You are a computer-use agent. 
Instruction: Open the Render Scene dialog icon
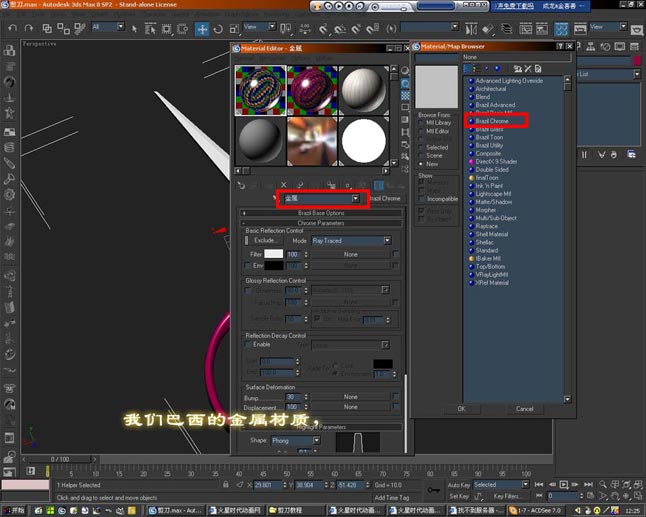pyautogui.click(x=580, y=29)
